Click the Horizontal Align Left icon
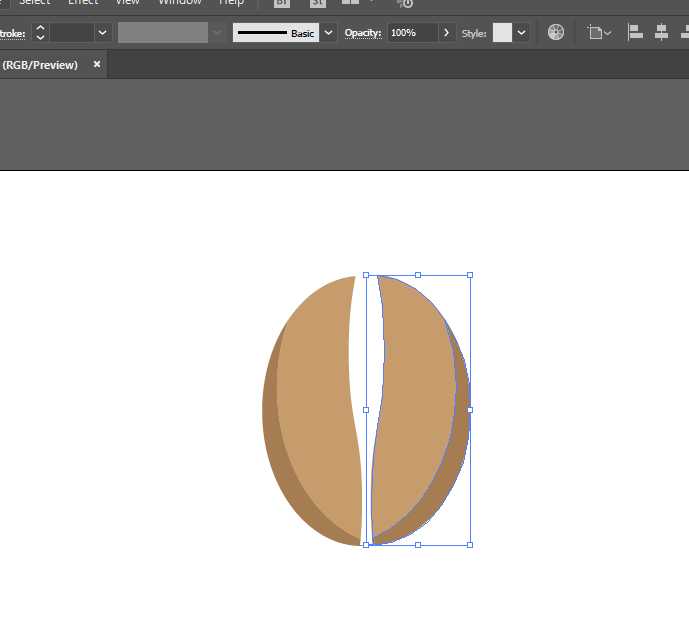The image size is (689, 622). (635, 33)
